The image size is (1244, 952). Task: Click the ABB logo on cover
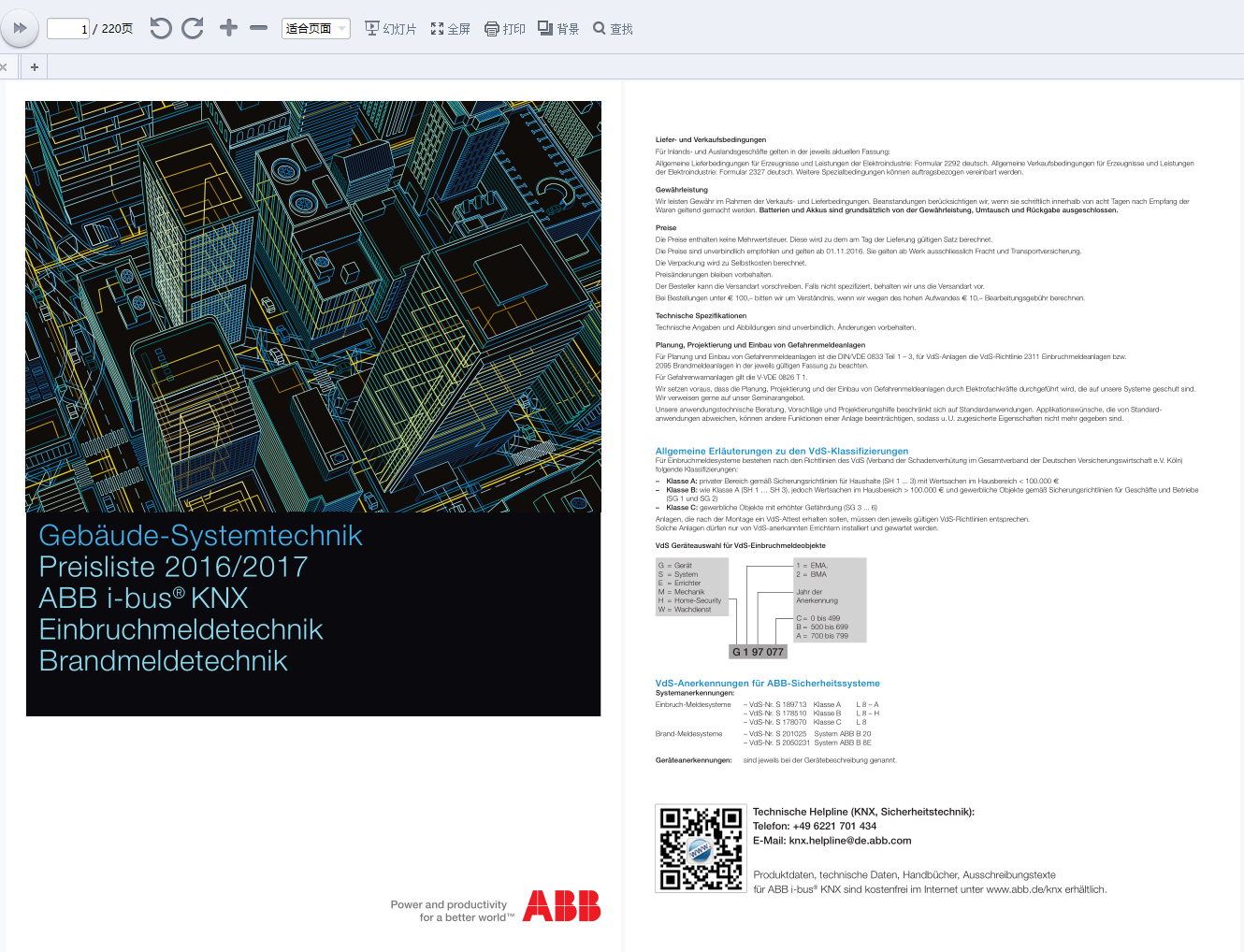coord(561,906)
